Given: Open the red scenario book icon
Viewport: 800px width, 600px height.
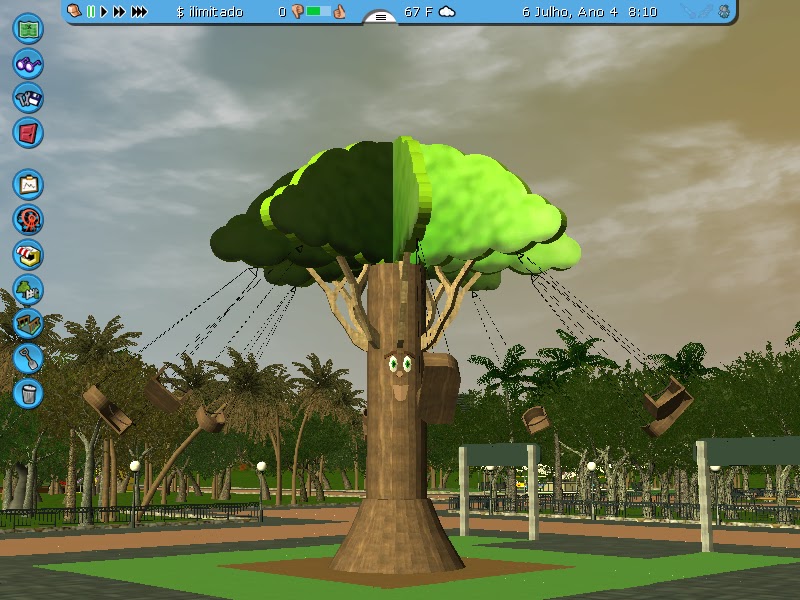Looking at the screenshot, I should (28, 131).
